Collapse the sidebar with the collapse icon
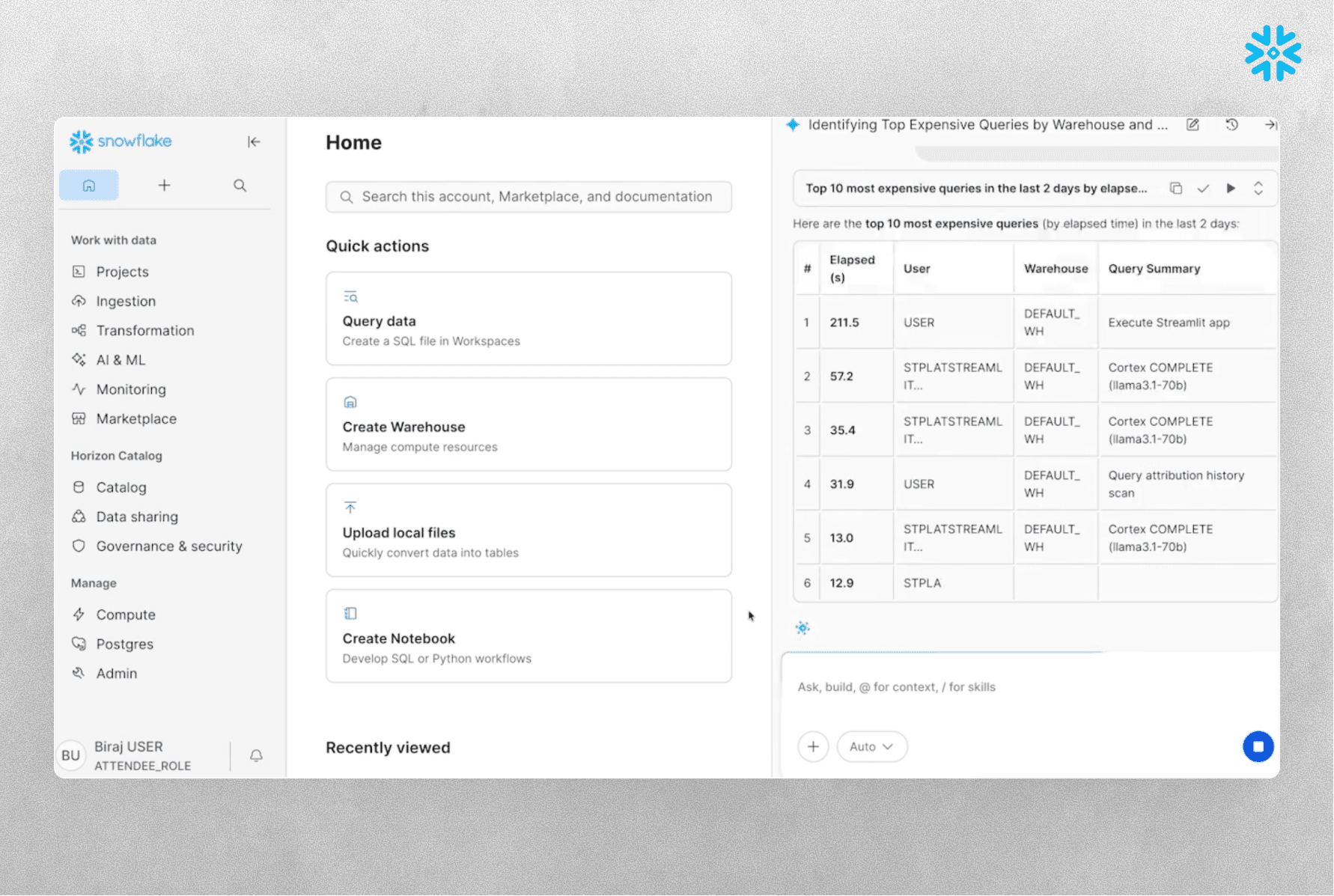This screenshot has height=896, width=1334. pos(254,141)
